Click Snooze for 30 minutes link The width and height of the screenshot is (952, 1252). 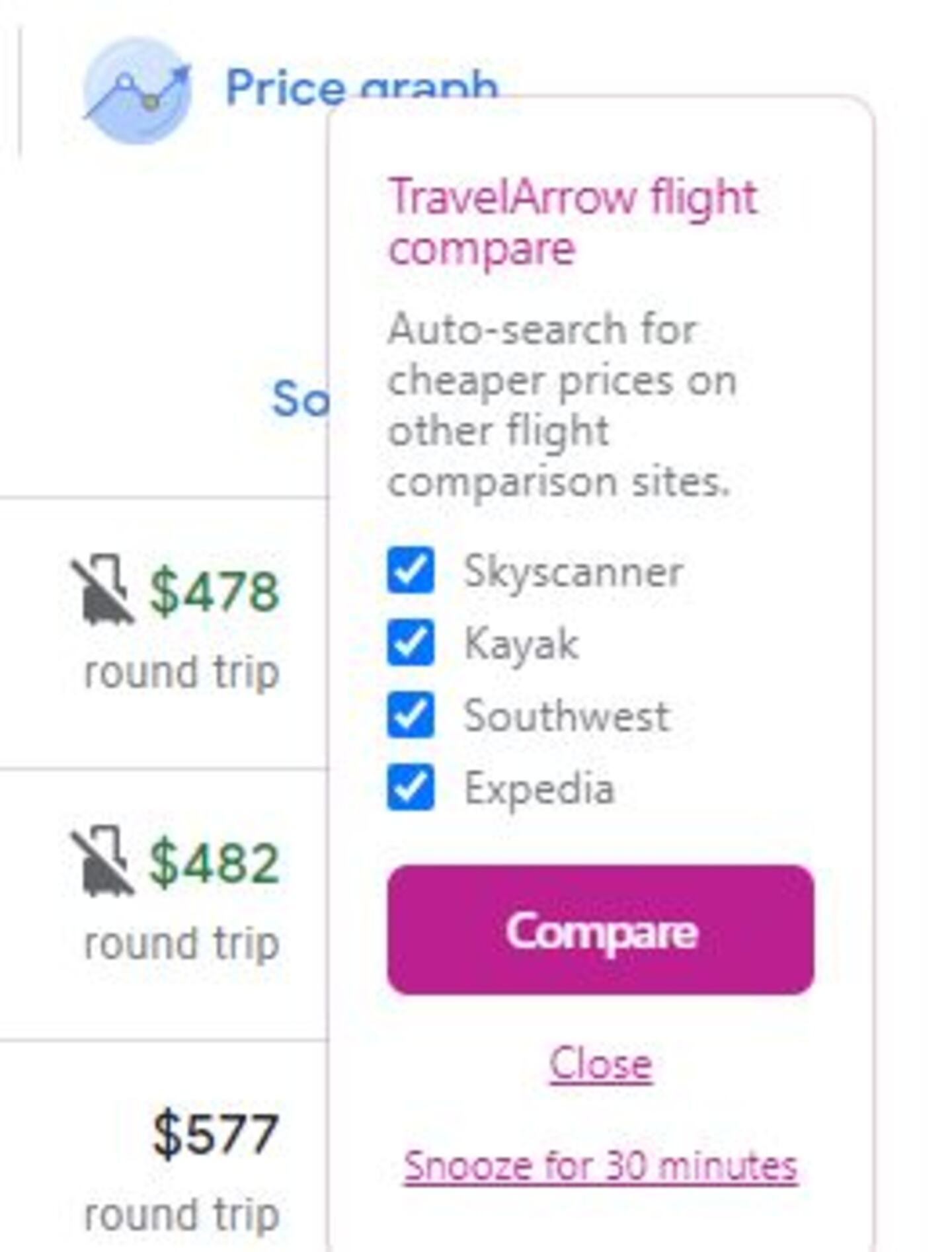point(600,1166)
